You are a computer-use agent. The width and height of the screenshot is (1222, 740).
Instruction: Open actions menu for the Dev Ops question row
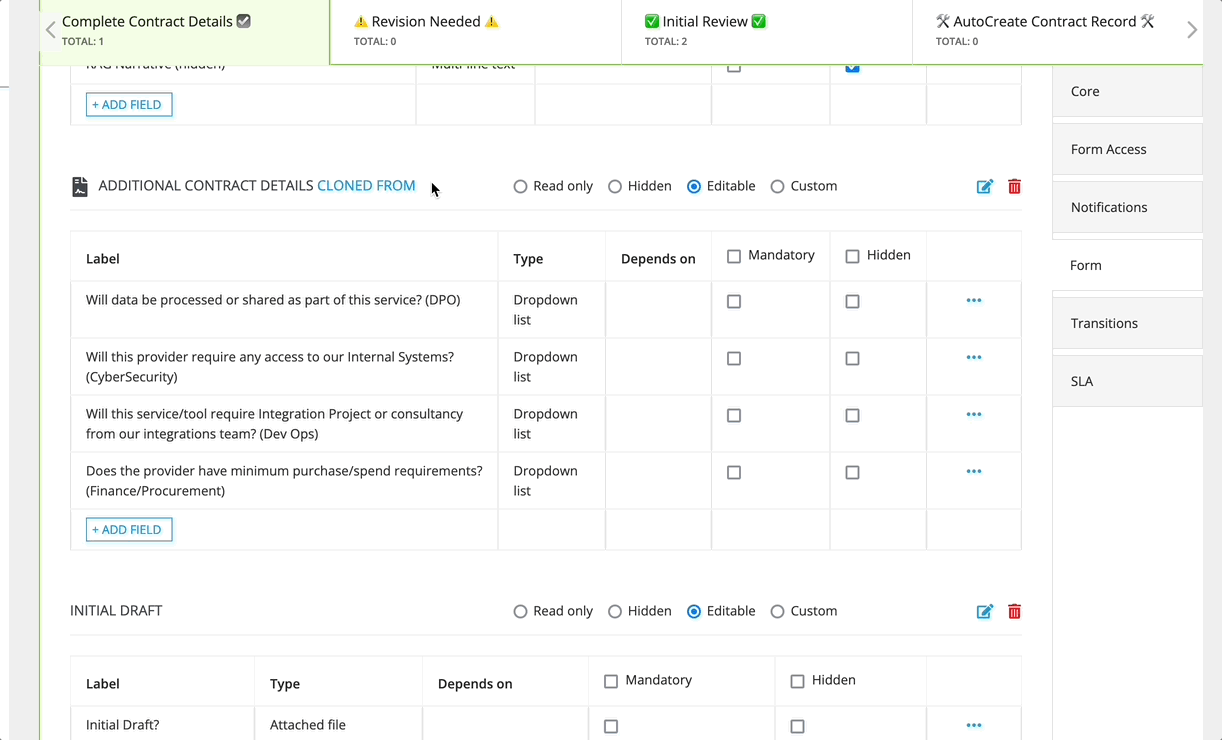[974, 414]
